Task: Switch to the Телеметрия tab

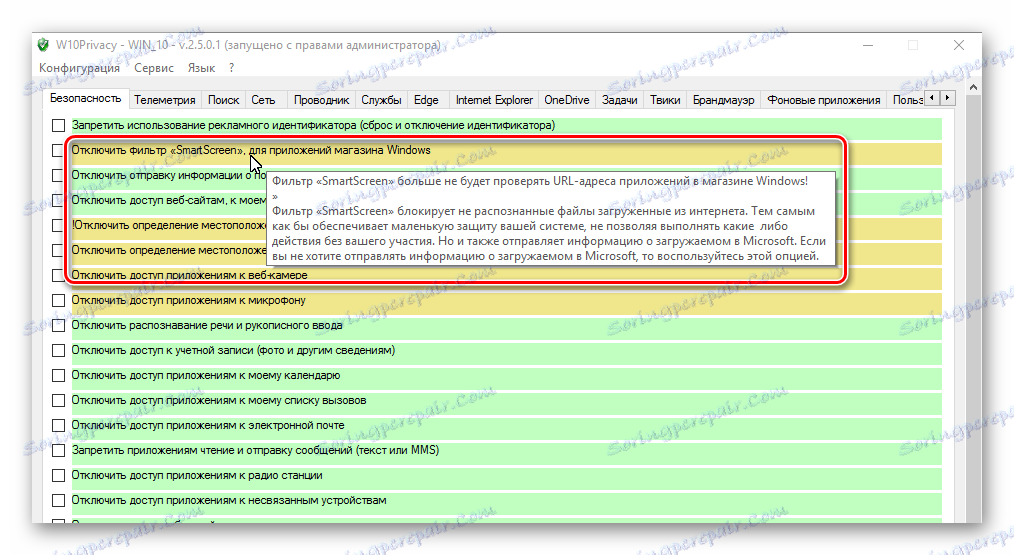Action: coord(164,100)
